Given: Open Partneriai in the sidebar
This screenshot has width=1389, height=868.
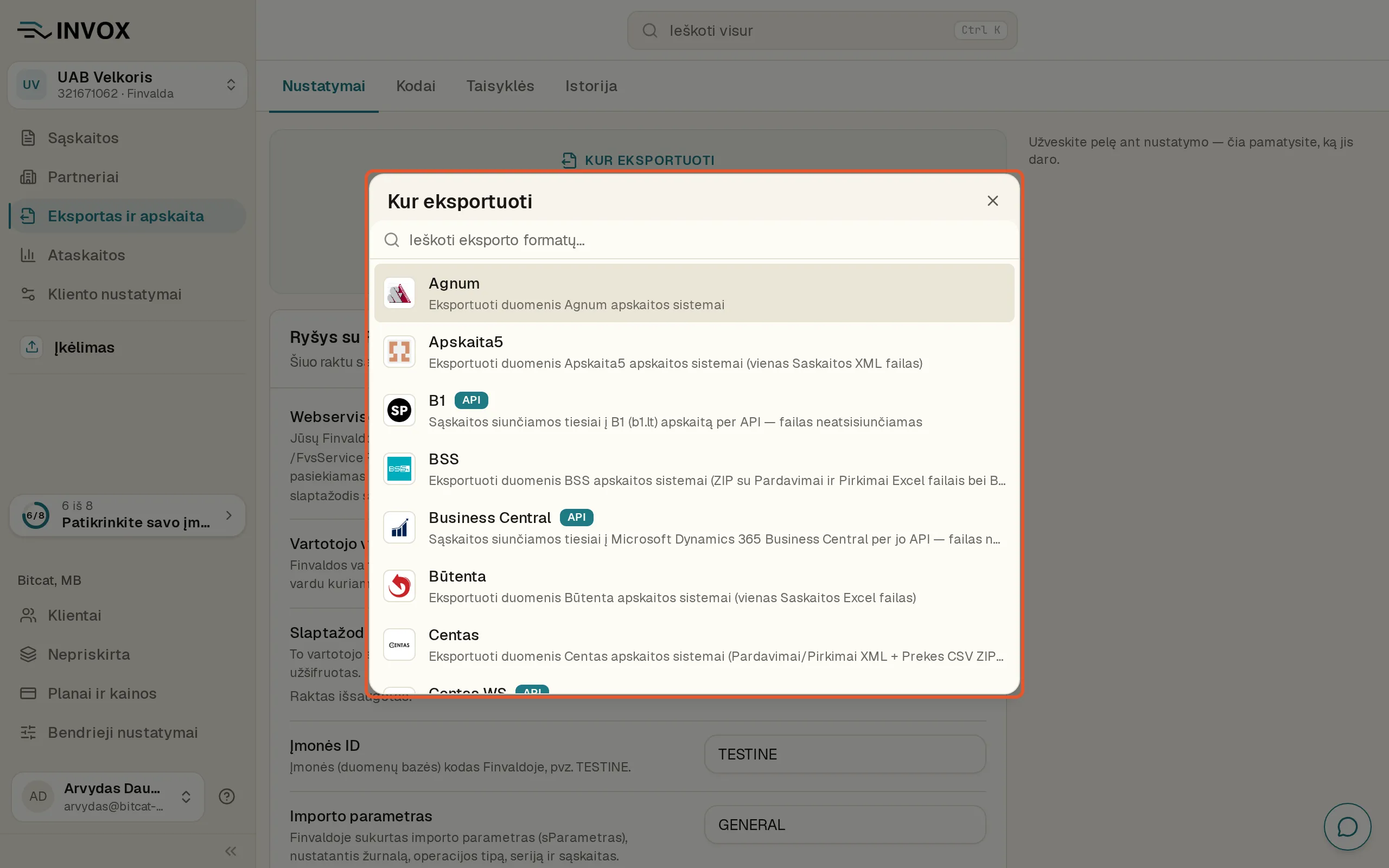Looking at the screenshot, I should (128, 177).
